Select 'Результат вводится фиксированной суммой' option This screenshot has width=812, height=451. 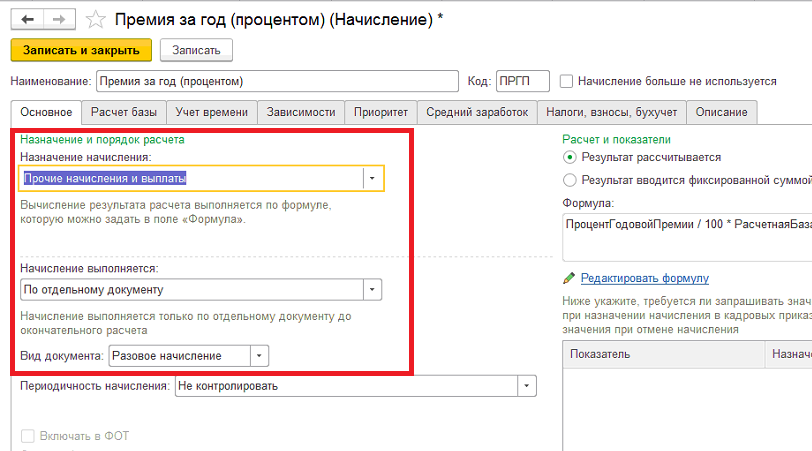pos(570,180)
